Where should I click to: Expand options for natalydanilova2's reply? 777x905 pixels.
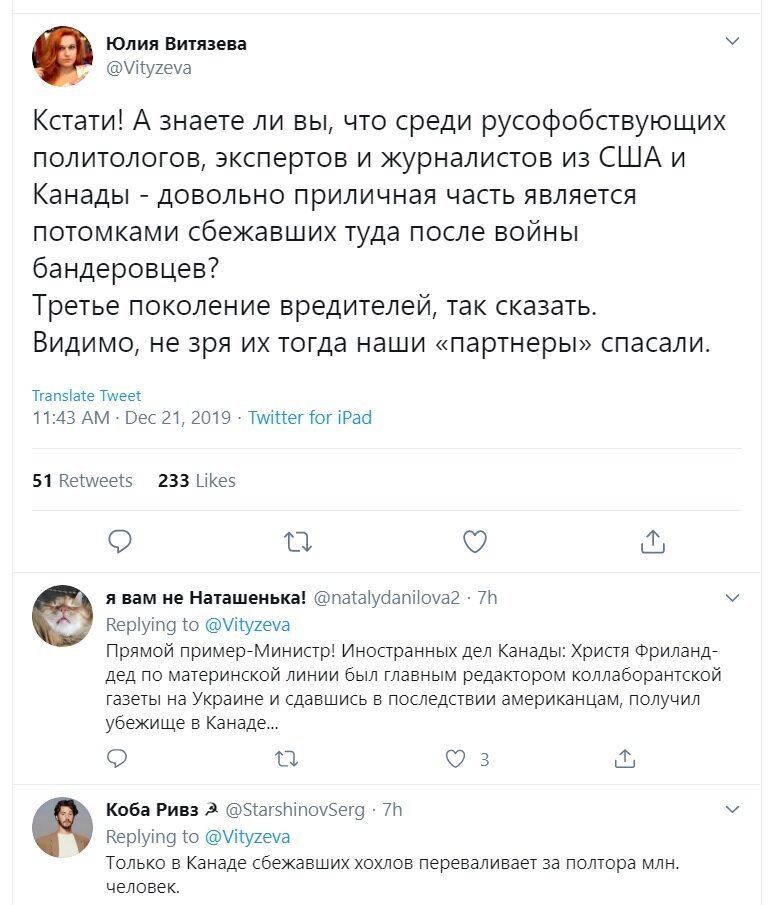point(732,597)
